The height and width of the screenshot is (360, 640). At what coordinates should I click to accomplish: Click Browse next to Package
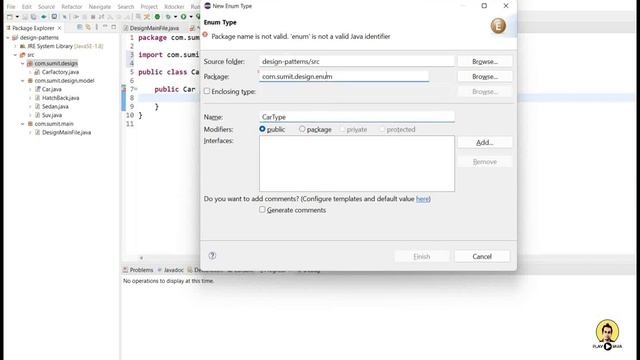pyautogui.click(x=484, y=76)
